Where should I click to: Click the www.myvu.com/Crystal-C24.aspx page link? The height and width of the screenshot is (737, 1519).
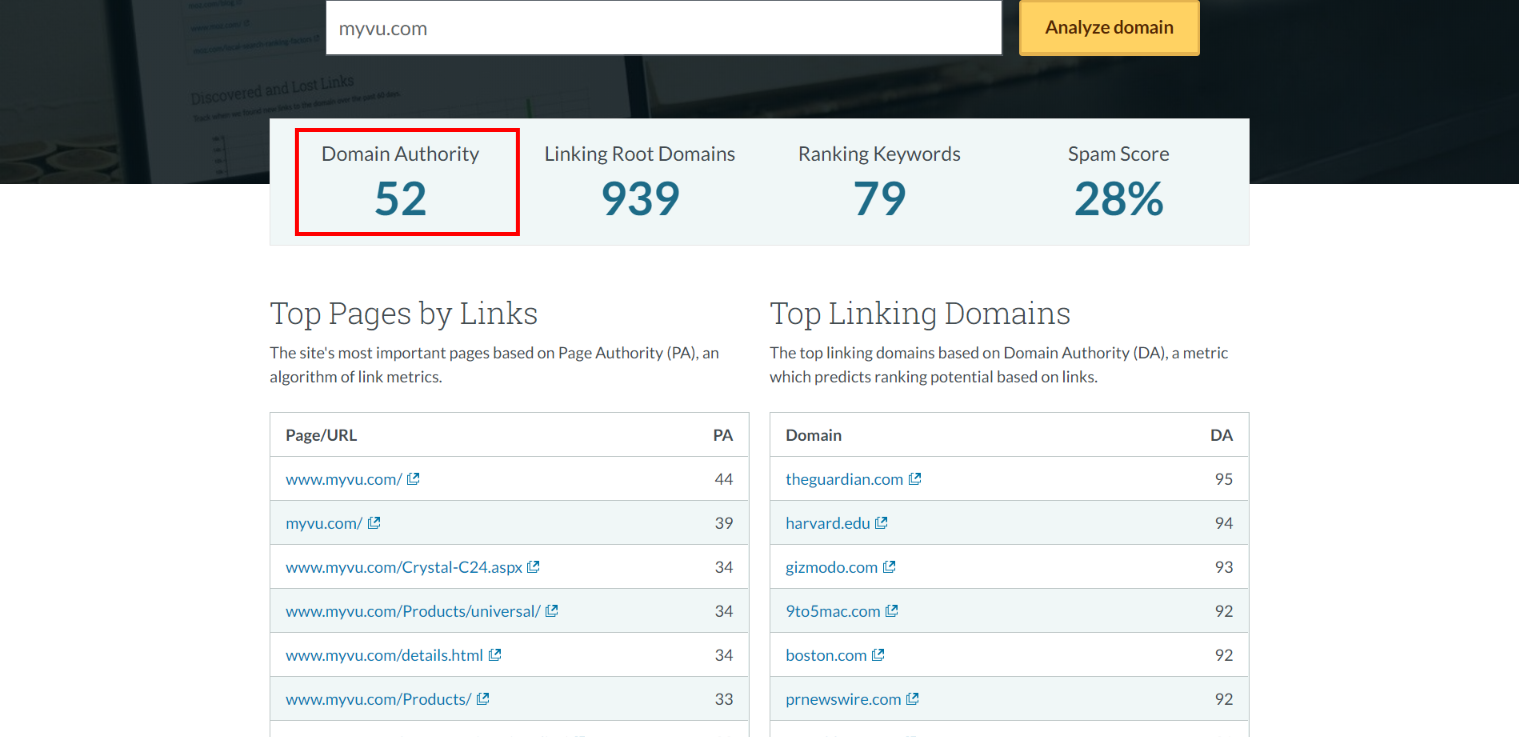tap(404, 567)
